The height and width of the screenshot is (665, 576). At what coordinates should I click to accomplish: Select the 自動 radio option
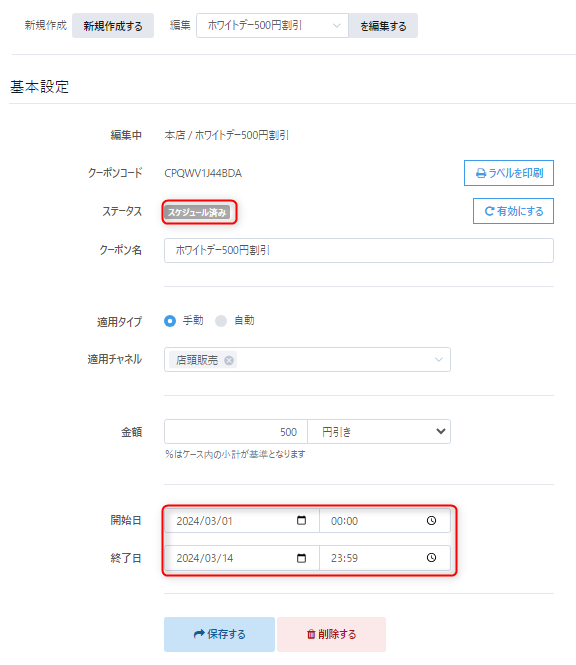pyautogui.click(x=221, y=321)
